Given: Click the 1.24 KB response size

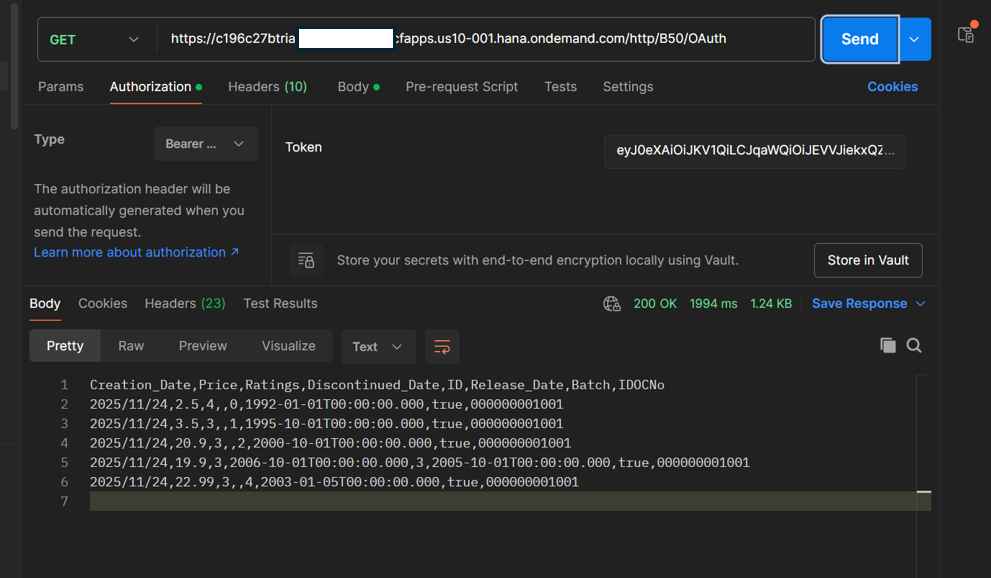Looking at the screenshot, I should click(x=770, y=304).
